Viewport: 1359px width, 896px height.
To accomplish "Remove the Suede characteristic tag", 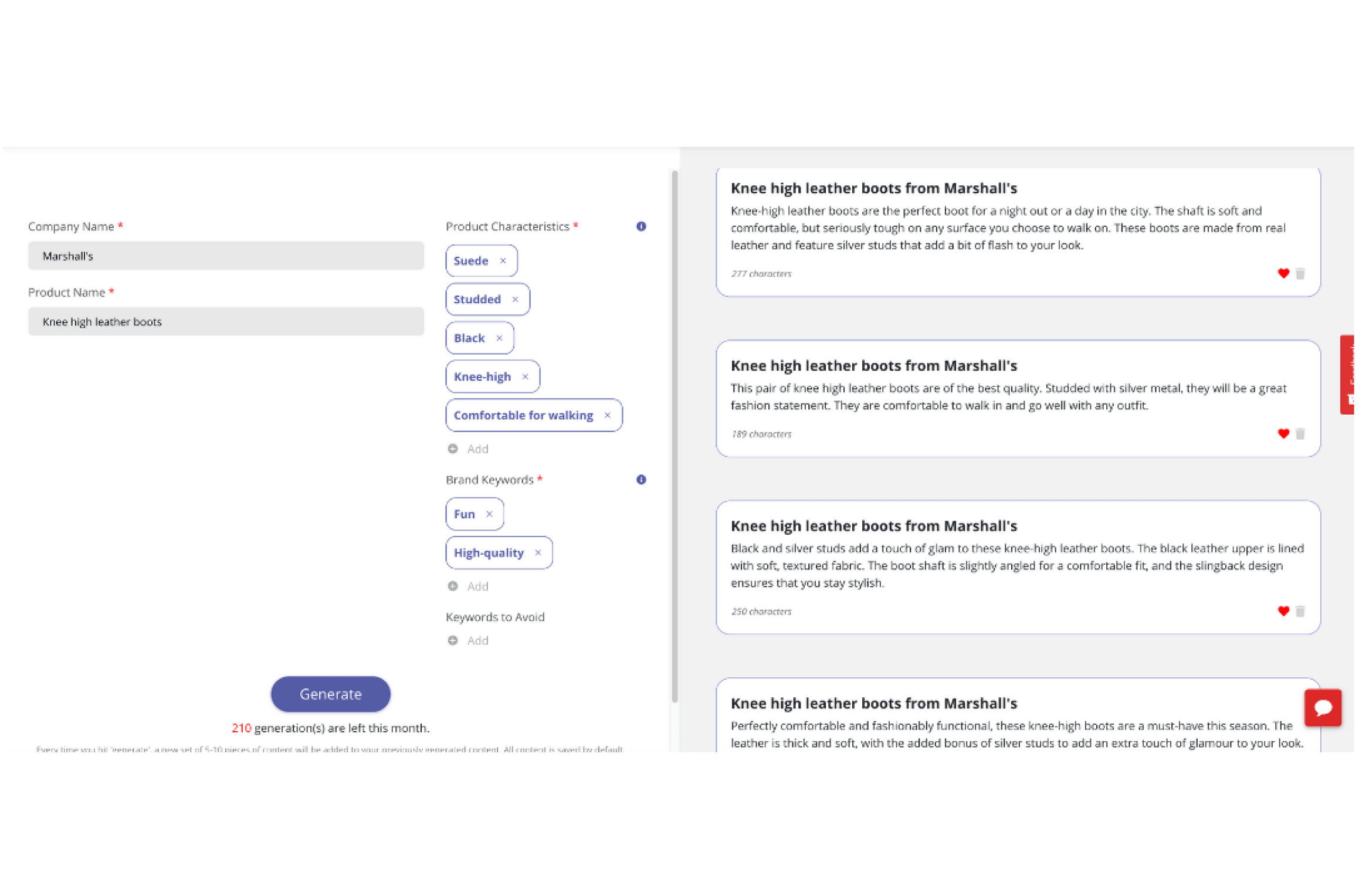I will click(x=503, y=261).
